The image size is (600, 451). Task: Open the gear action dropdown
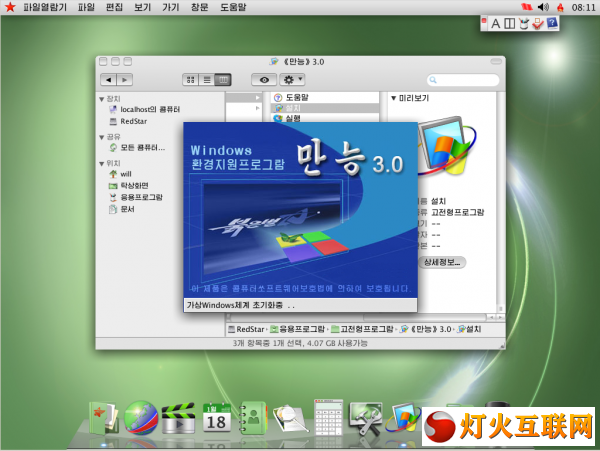[x=292, y=80]
